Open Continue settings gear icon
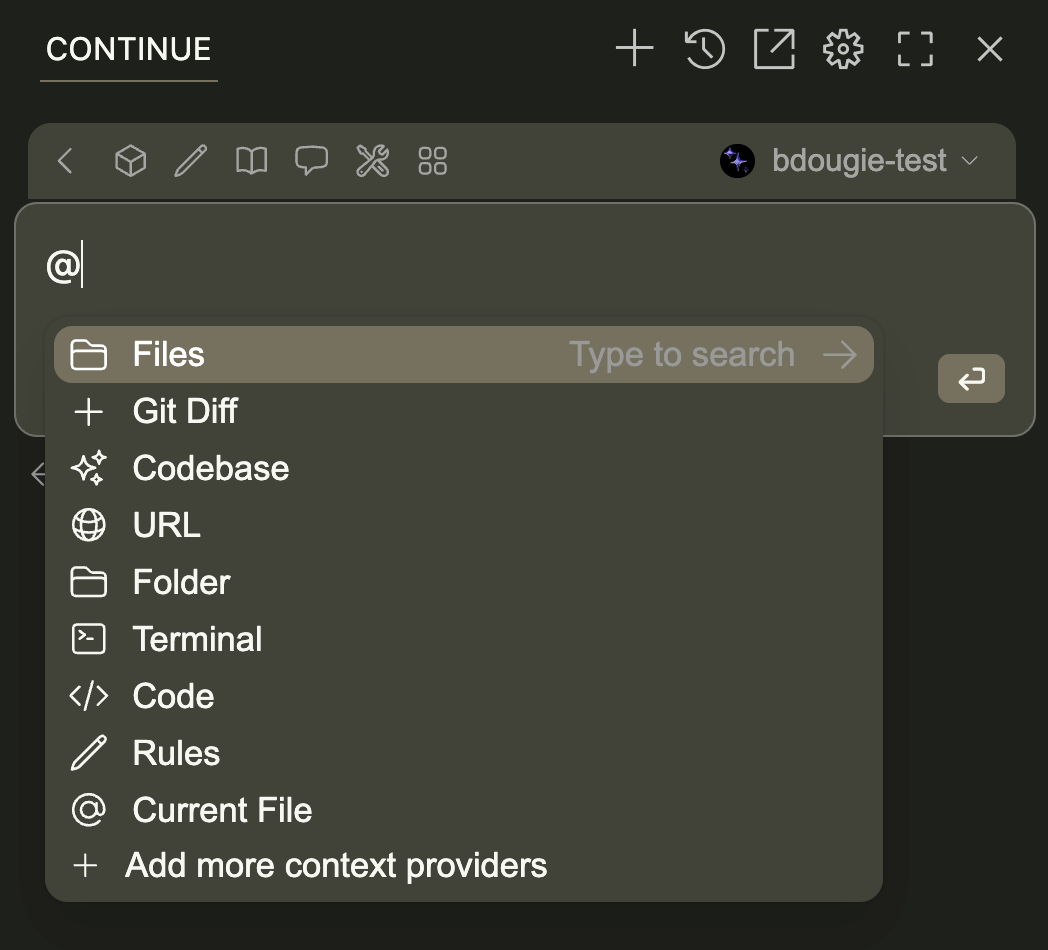 [x=843, y=48]
